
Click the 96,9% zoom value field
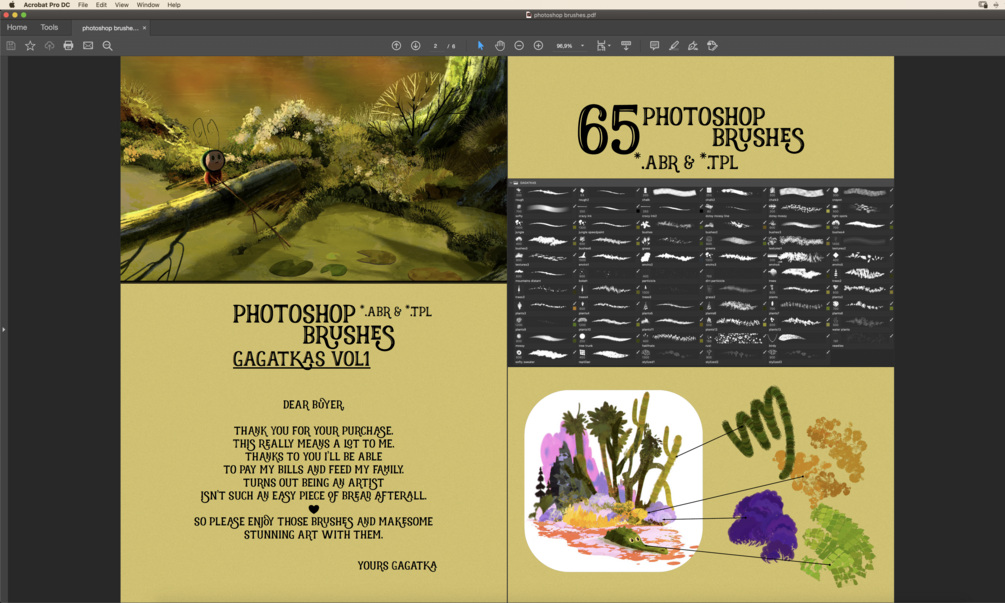(565, 45)
